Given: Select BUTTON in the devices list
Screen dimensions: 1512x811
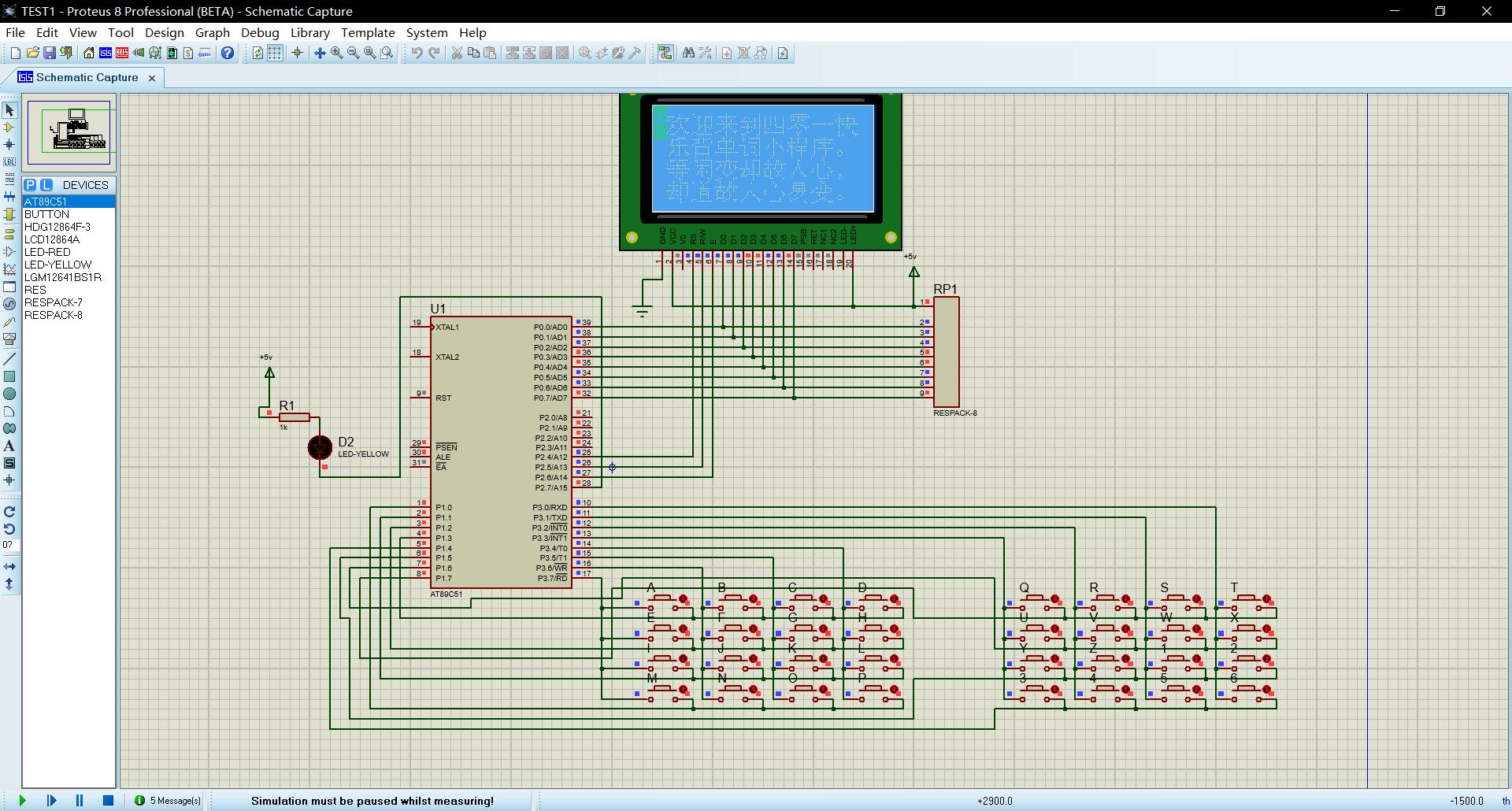Looking at the screenshot, I should tap(69, 214).
